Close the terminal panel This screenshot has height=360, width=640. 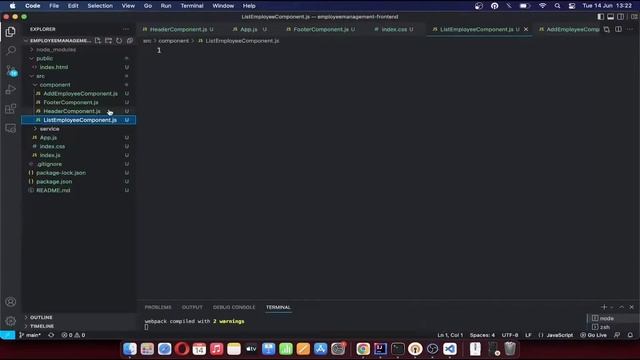click(x=631, y=307)
